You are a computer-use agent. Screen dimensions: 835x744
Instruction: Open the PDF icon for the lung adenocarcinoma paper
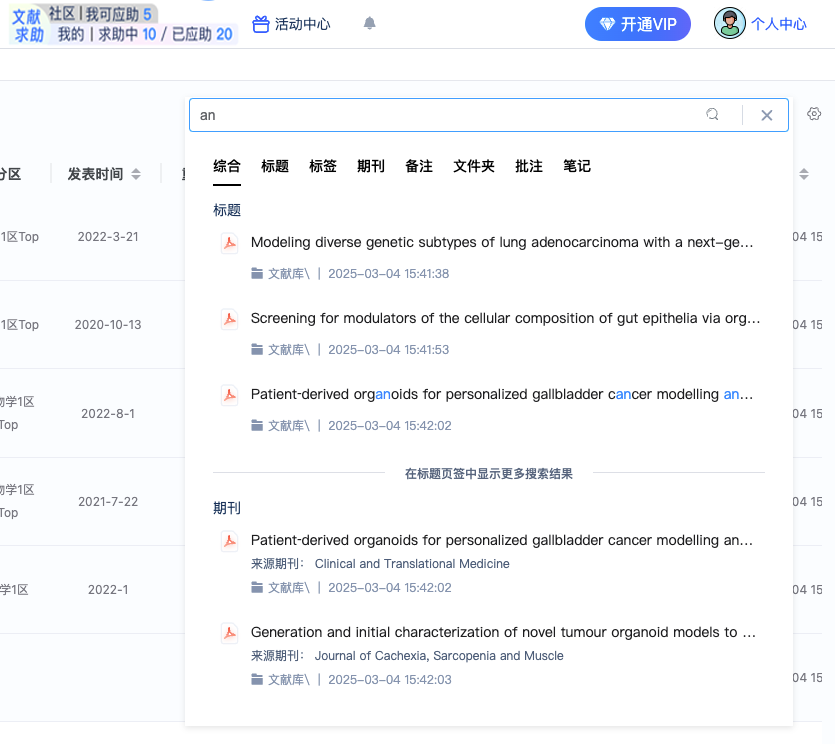[x=229, y=242]
